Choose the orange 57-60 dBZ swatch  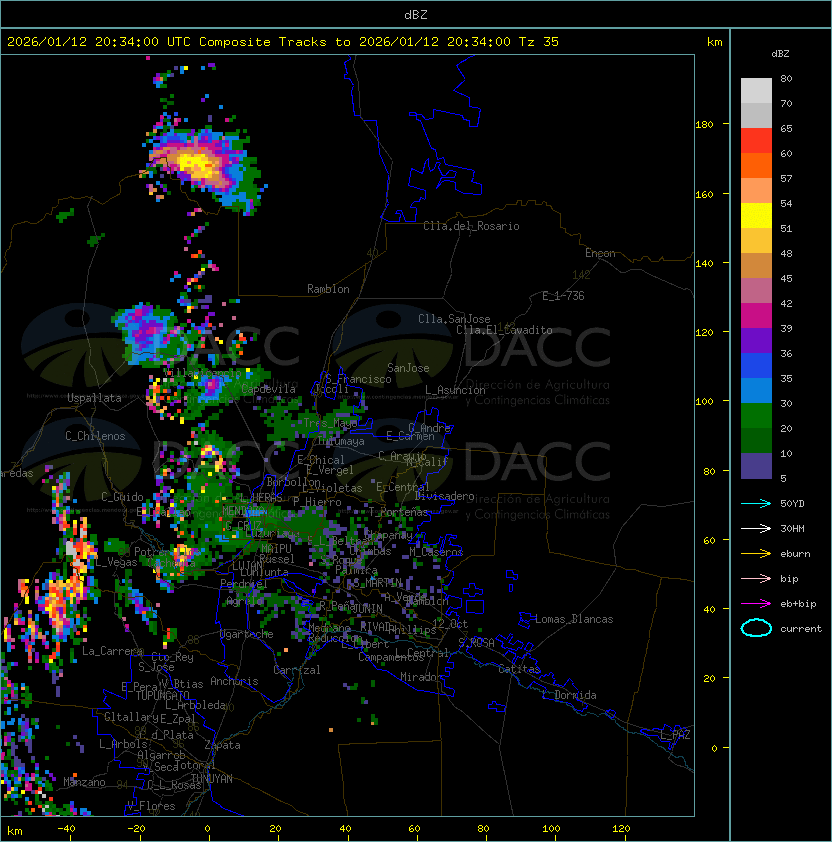pos(756,166)
